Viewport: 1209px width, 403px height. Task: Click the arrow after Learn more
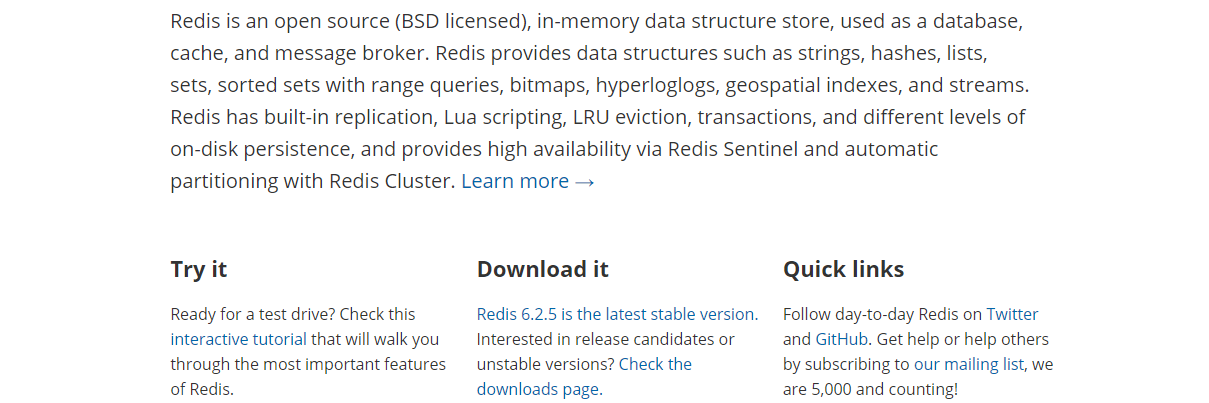coord(586,182)
